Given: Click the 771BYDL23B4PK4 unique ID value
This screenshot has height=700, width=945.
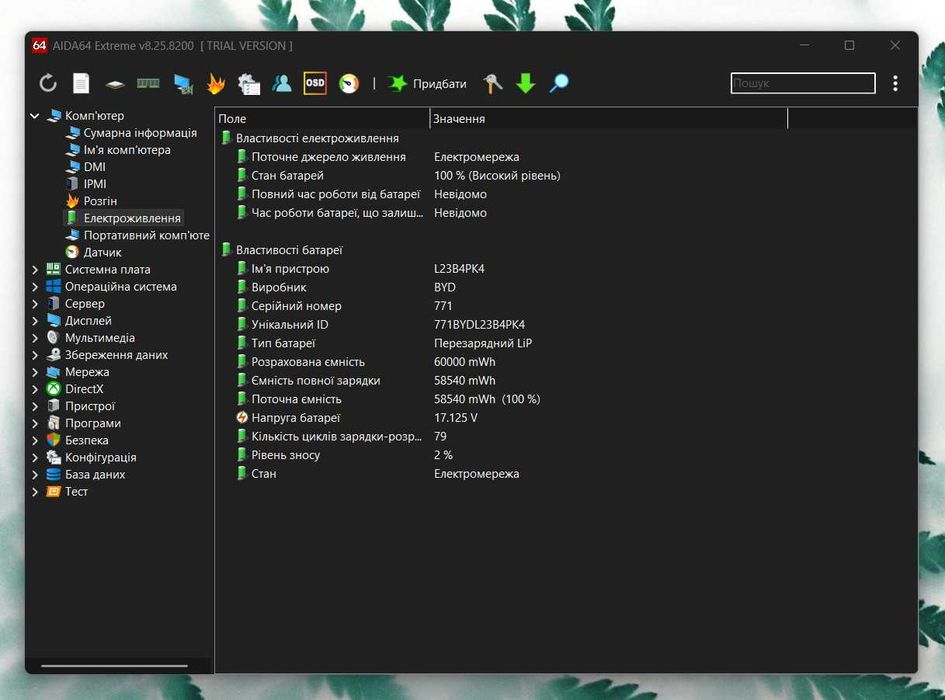Looking at the screenshot, I should (479, 324).
